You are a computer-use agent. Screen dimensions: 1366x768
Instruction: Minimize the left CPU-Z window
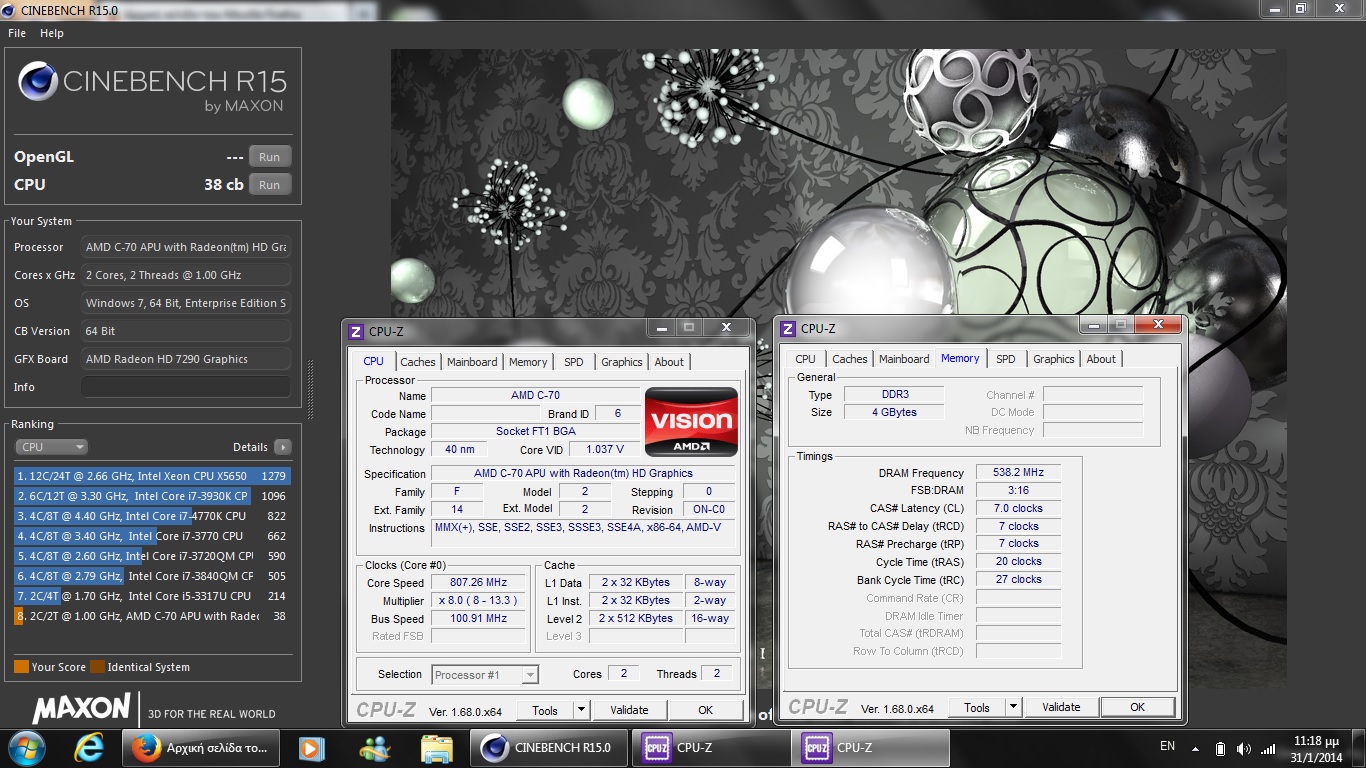tap(660, 327)
